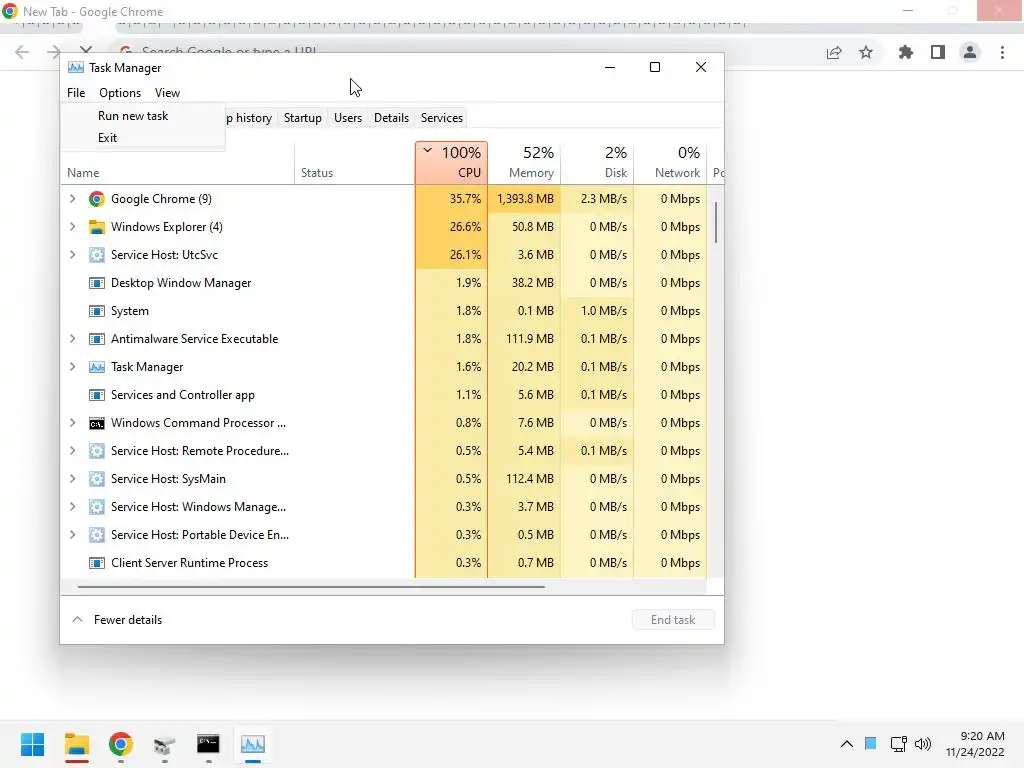
Task: Sort processes by the Memory column
Action: pos(524,163)
